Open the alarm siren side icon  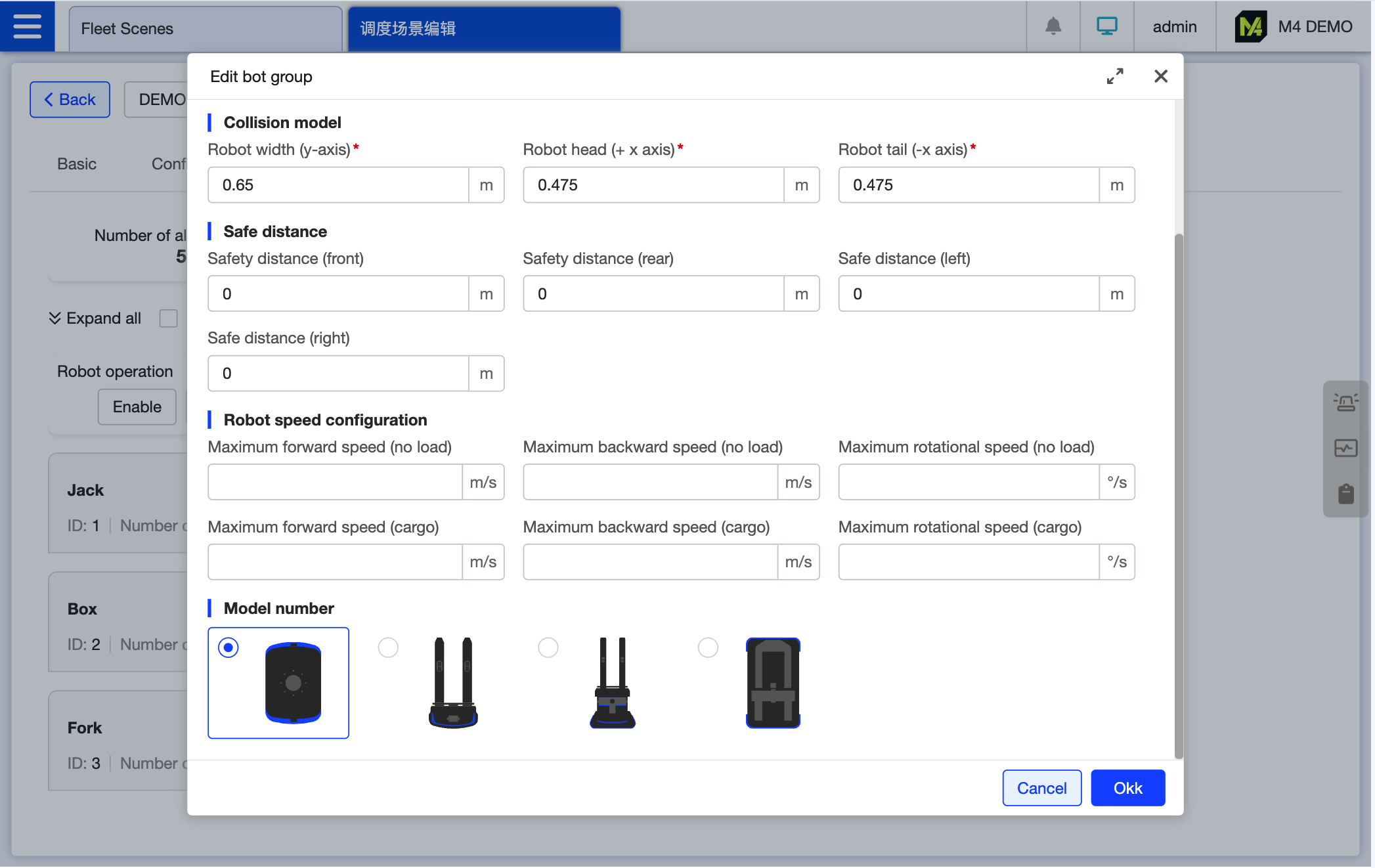point(1345,402)
